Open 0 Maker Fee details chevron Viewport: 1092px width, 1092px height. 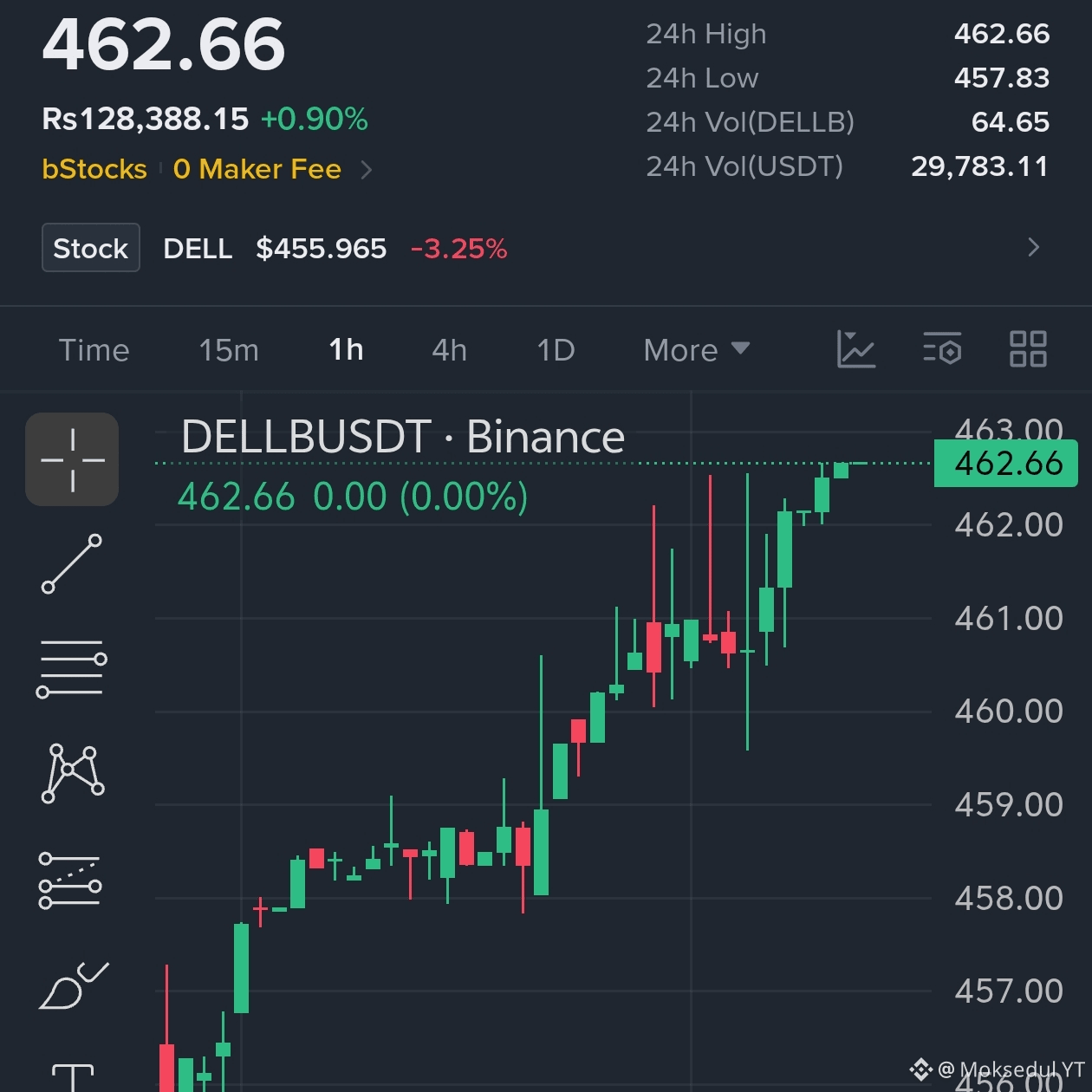pos(367,169)
